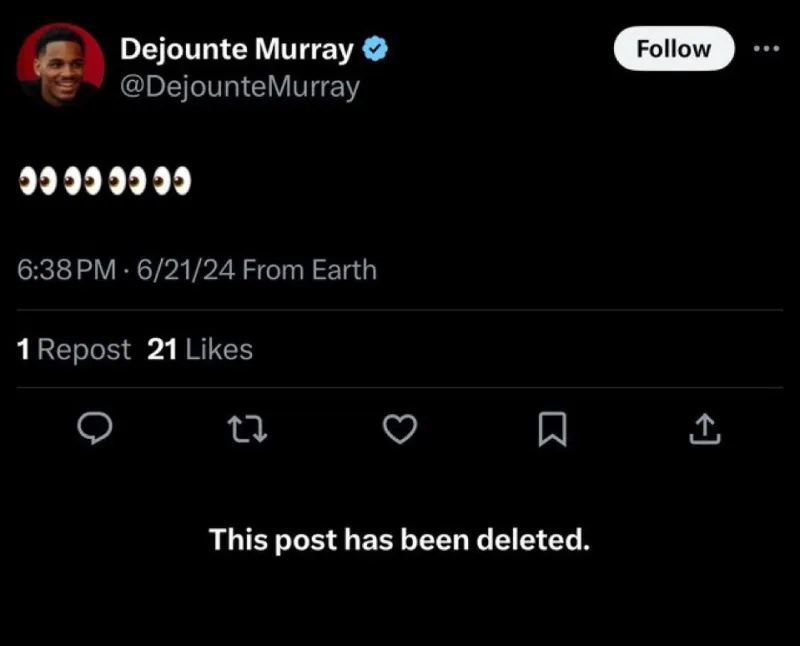Click the 'This post has been deleted' message
800x646 pixels.
(399, 540)
